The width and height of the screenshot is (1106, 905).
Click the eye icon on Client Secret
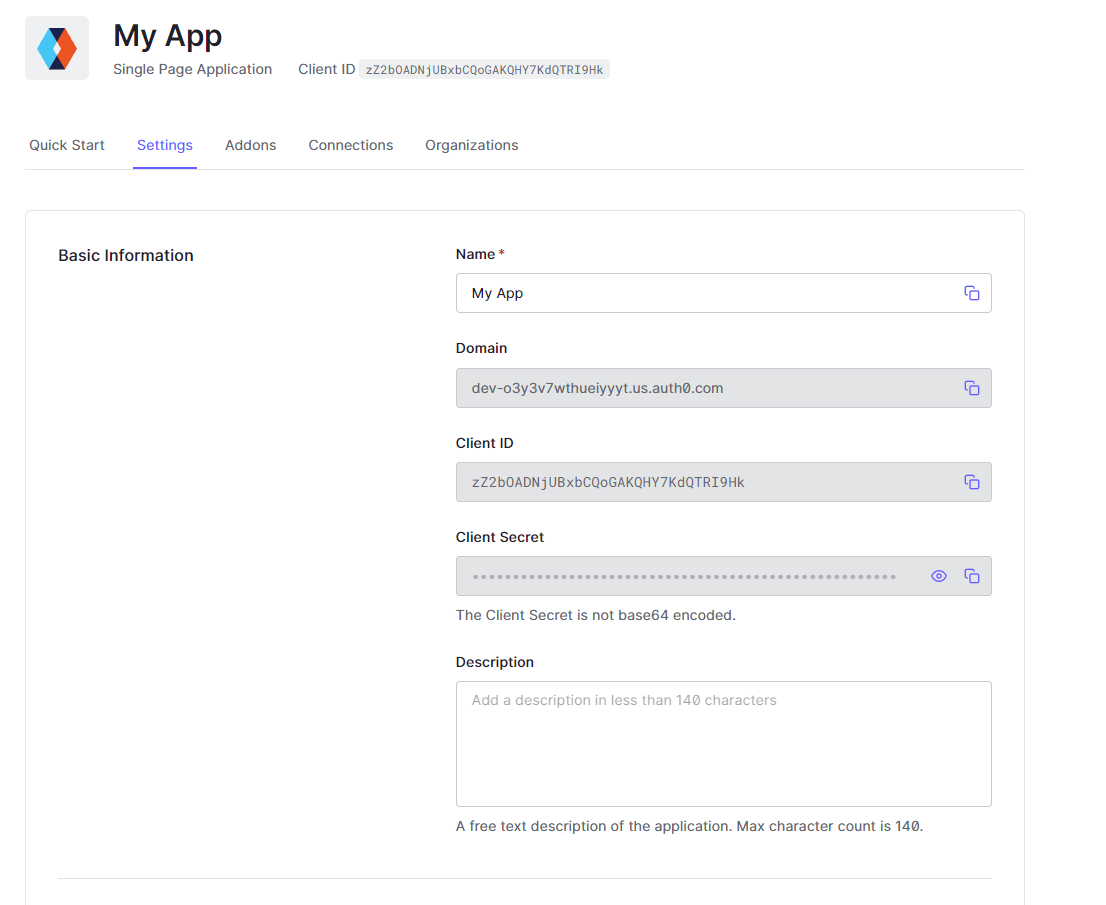938,575
